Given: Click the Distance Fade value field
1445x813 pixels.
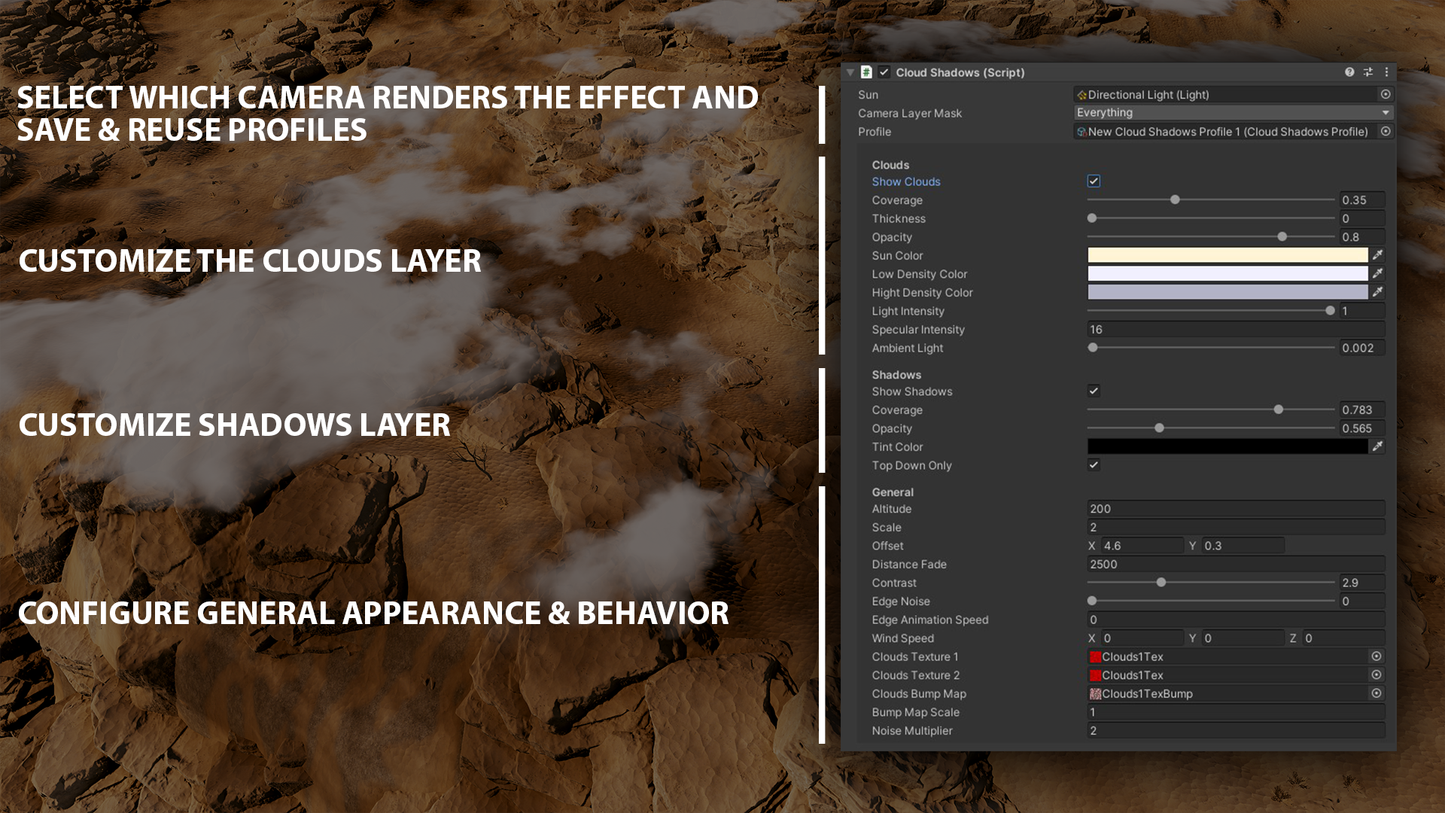Looking at the screenshot, I should (1235, 564).
